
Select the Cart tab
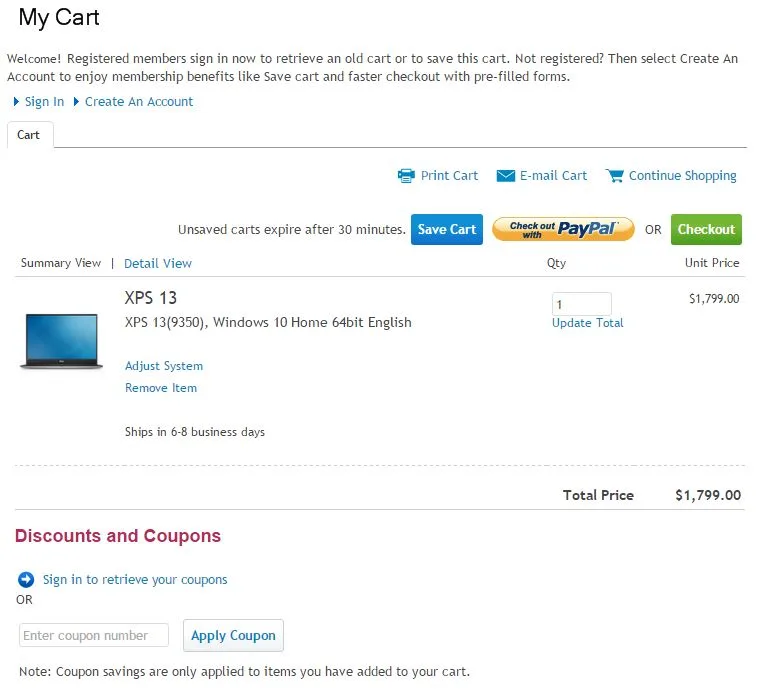[29, 135]
